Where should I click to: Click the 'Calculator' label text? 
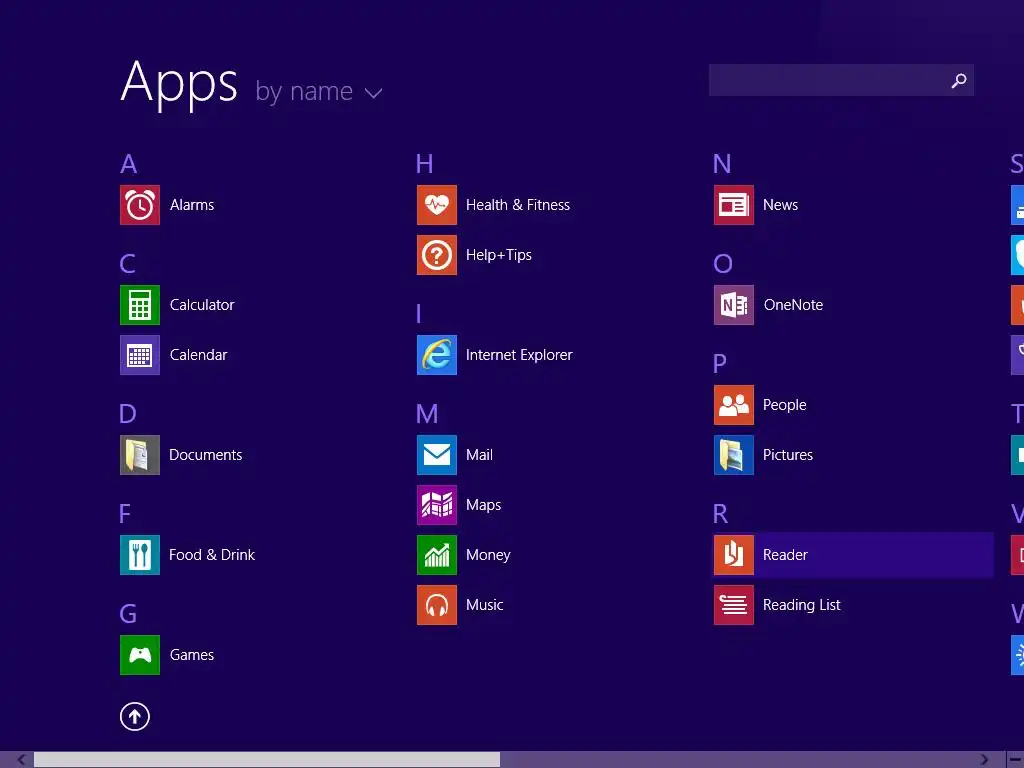[x=202, y=305]
